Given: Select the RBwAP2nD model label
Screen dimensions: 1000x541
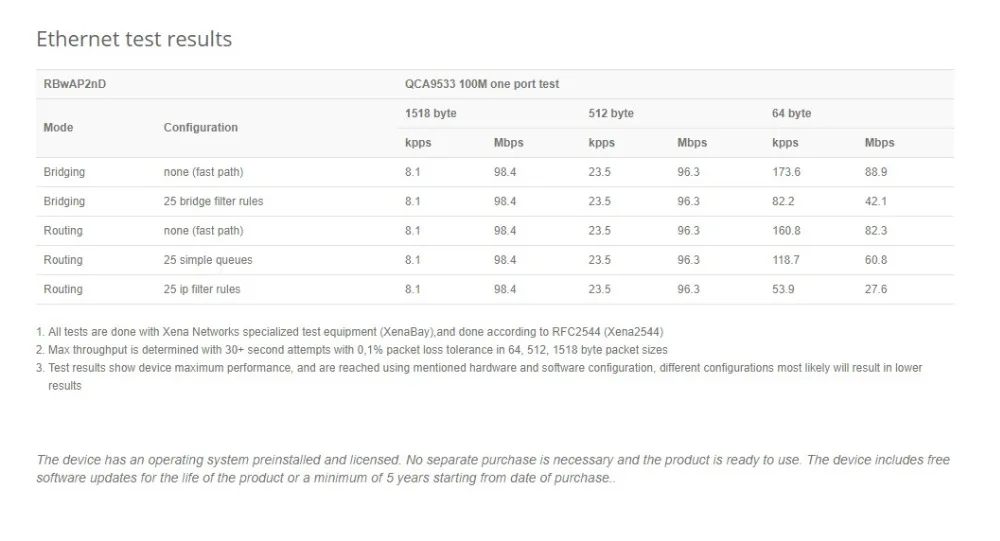Looking at the screenshot, I should [75, 84].
